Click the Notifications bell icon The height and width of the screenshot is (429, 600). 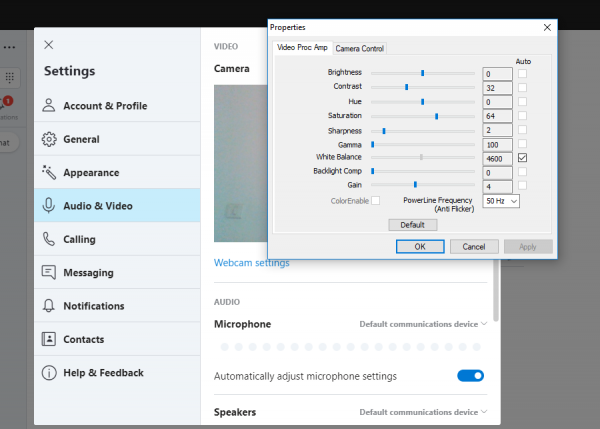pyautogui.click(x=49, y=305)
